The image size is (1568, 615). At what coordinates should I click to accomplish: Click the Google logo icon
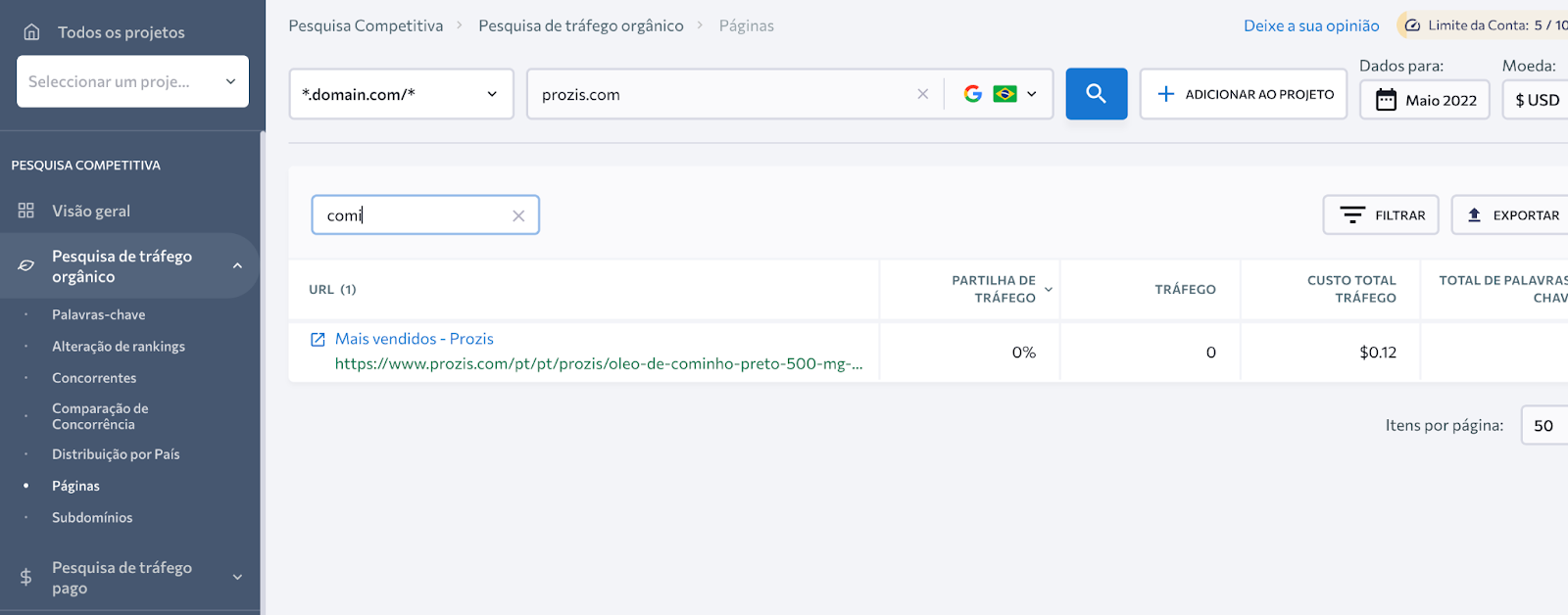[973, 94]
